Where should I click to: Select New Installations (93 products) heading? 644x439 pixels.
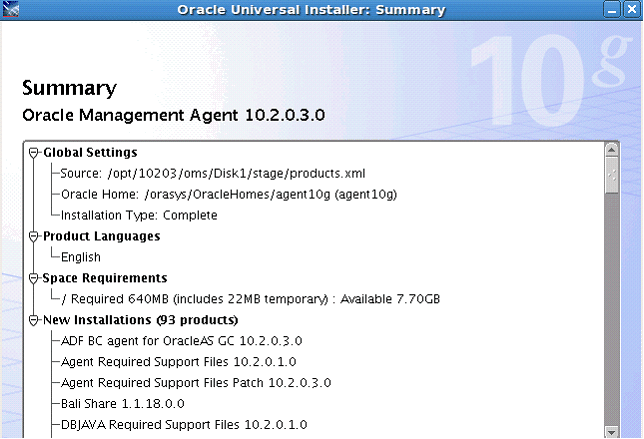(140, 320)
